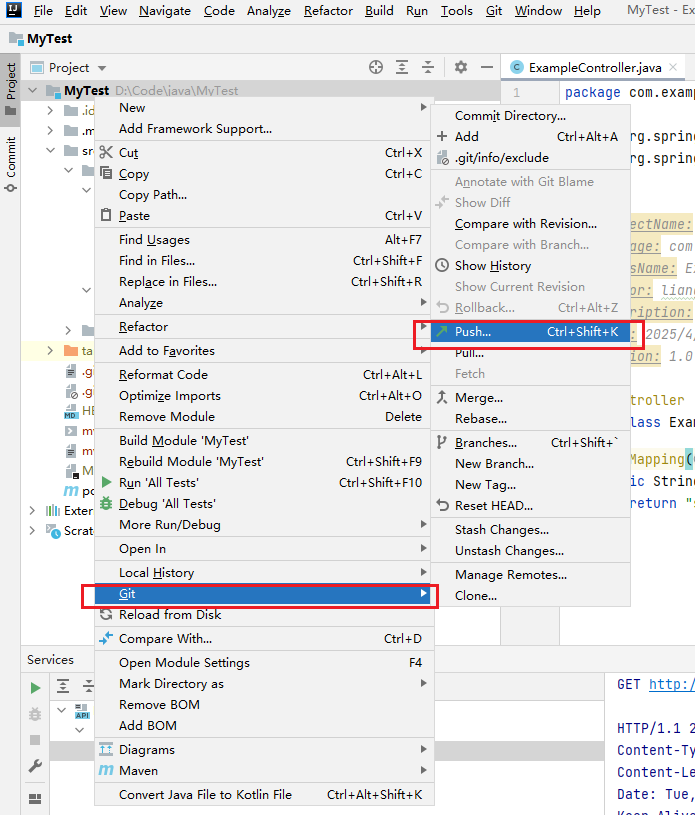Click Branches... in Git submenu
This screenshot has height=815, width=695.
tap(530, 442)
